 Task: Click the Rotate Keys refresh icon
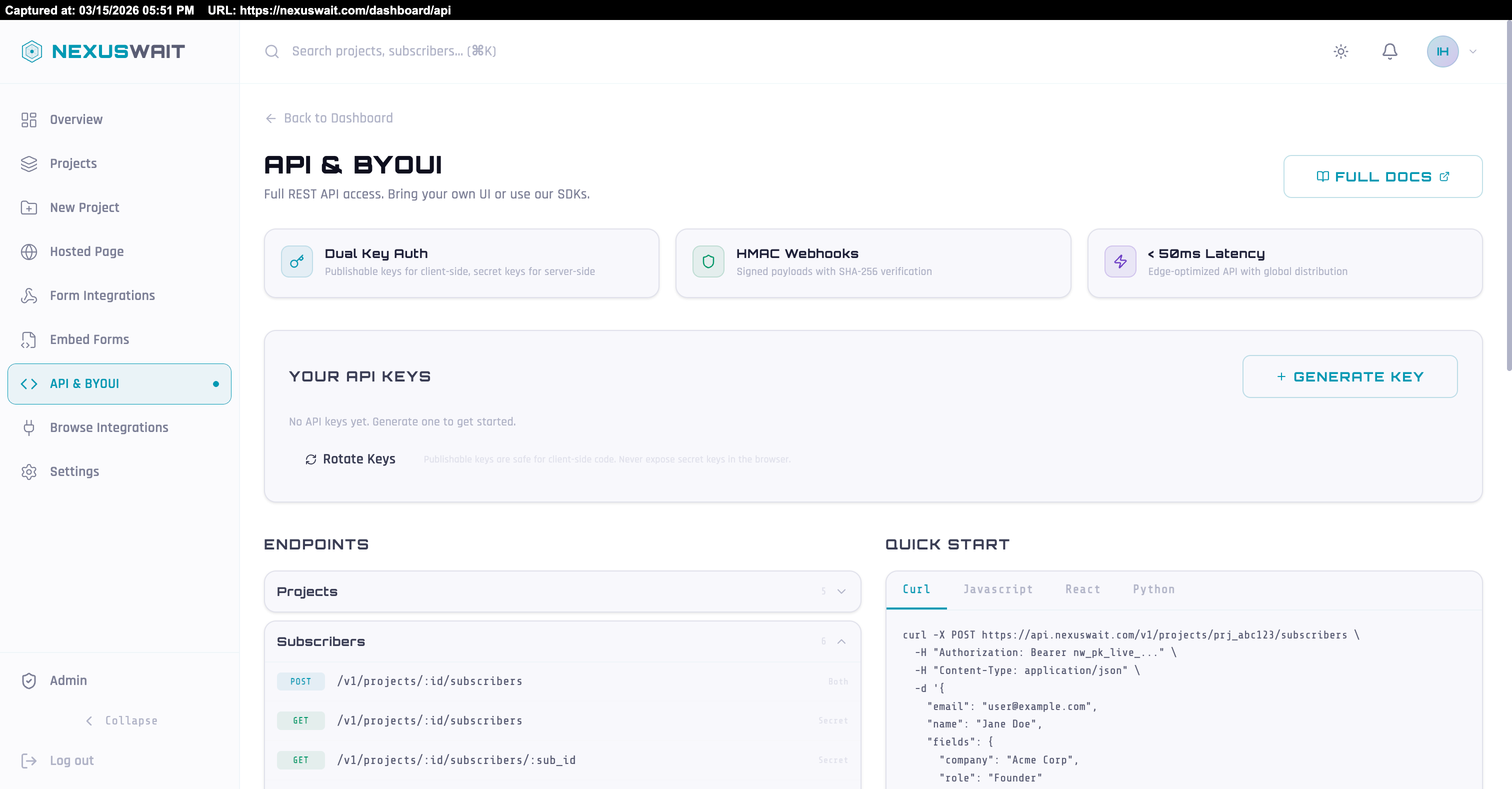311,459
